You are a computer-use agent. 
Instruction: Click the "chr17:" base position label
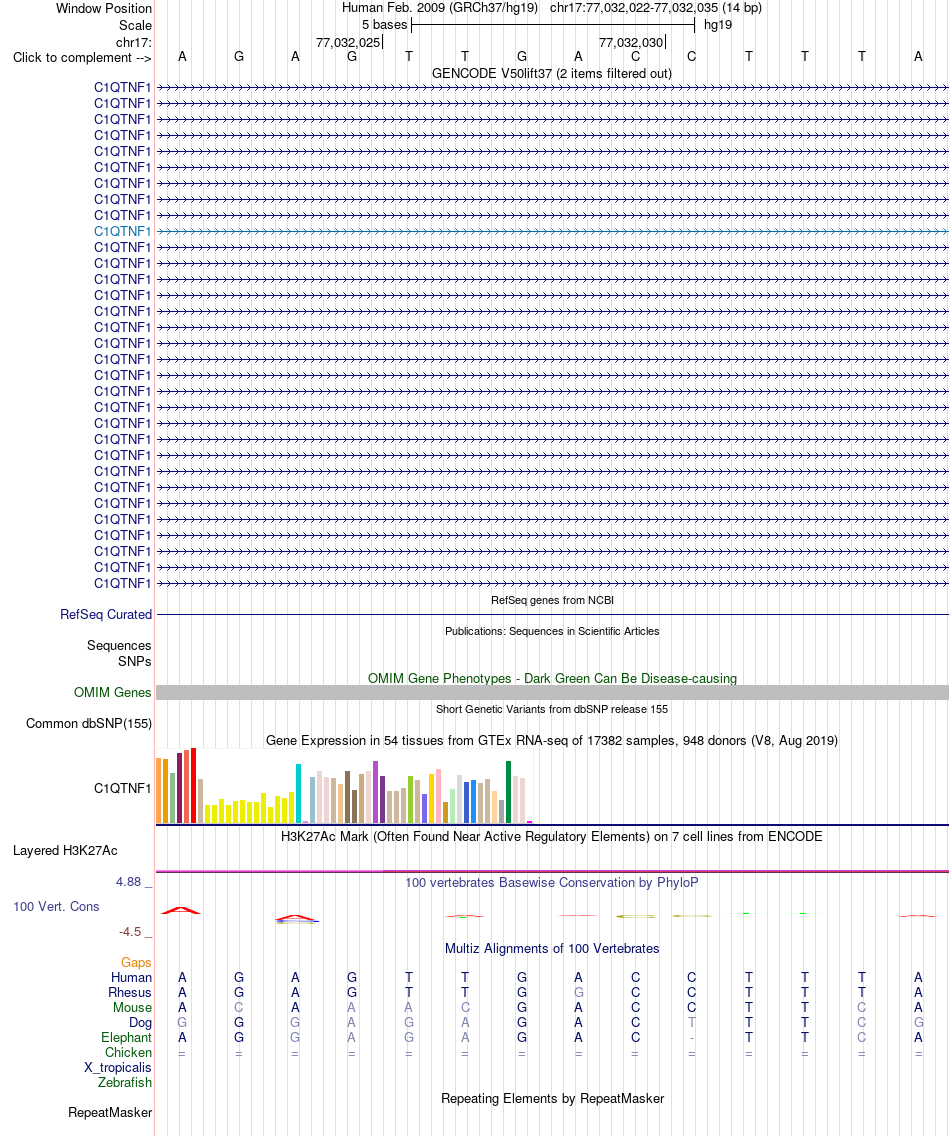[x=133, y=43]
